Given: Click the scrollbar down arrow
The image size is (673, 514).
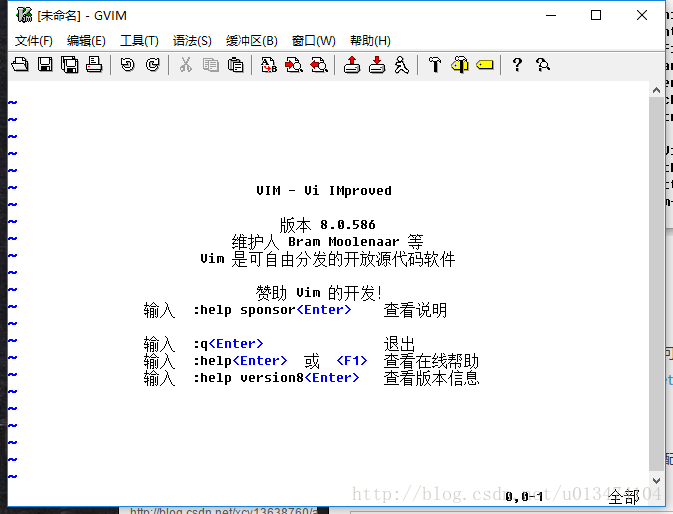Looking at the screenshot, I should [656, 481].
